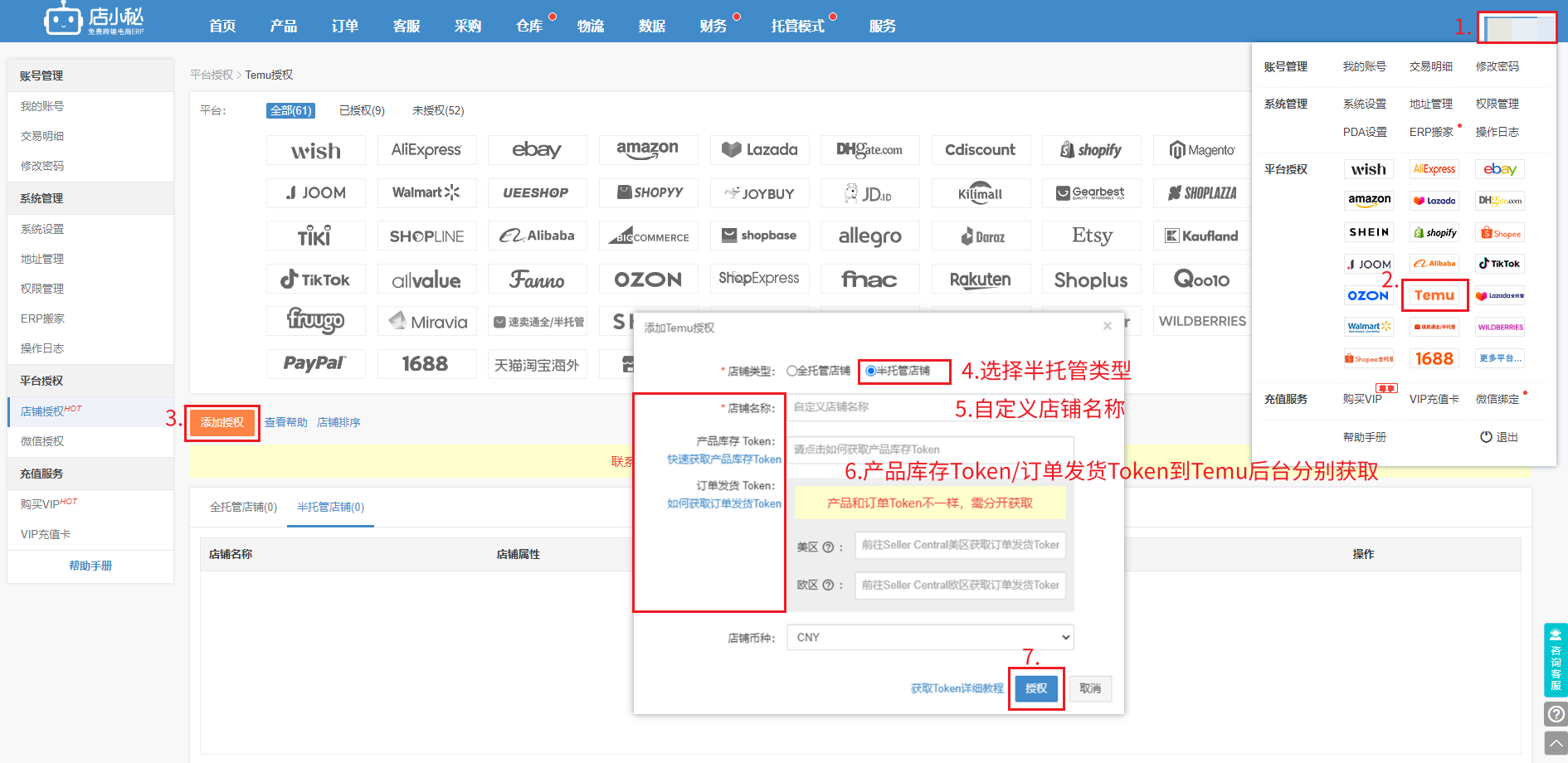Click the orange 添加授权 button
Screen dimensions: 1568x763
coord(222,423)
